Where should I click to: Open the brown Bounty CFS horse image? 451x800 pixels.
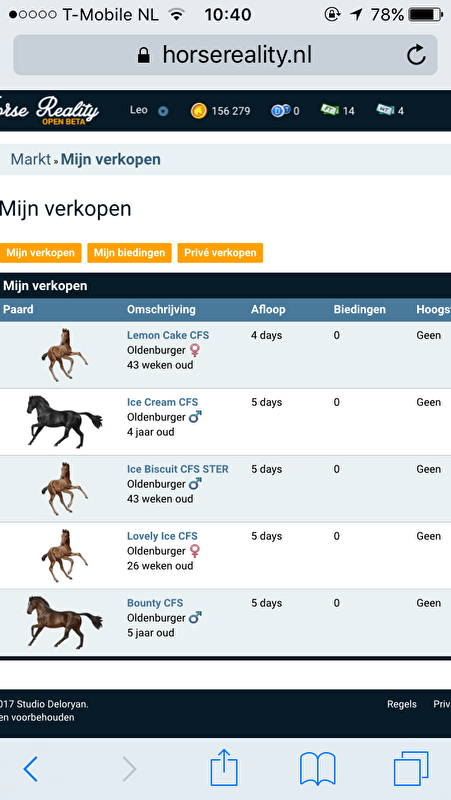pyautogui.click(x=64, y=622)
